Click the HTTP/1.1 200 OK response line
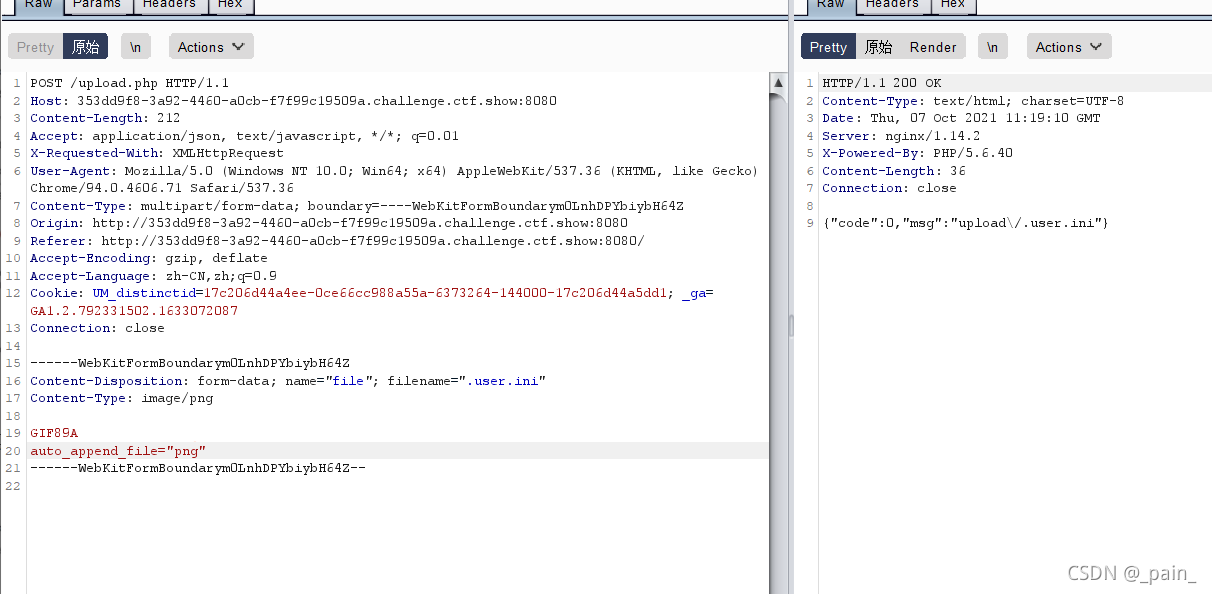Screen dimensions: 1212x594 click(x=882, y=83)
